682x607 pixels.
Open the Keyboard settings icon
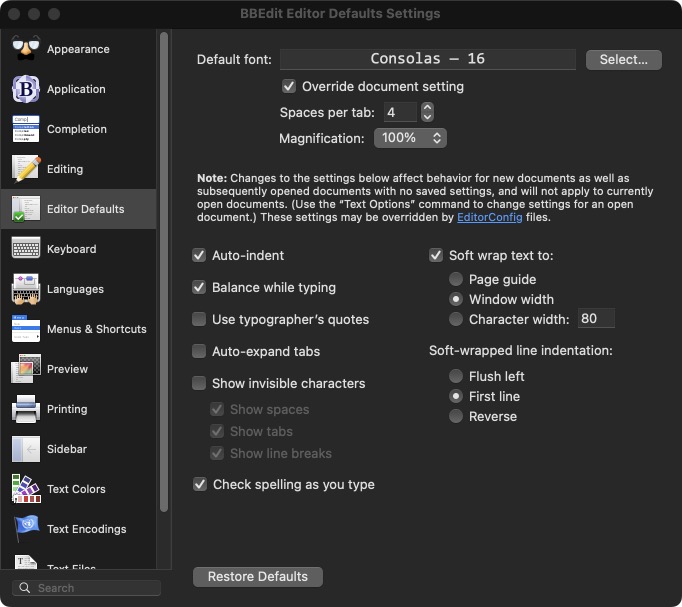[26, 249]
